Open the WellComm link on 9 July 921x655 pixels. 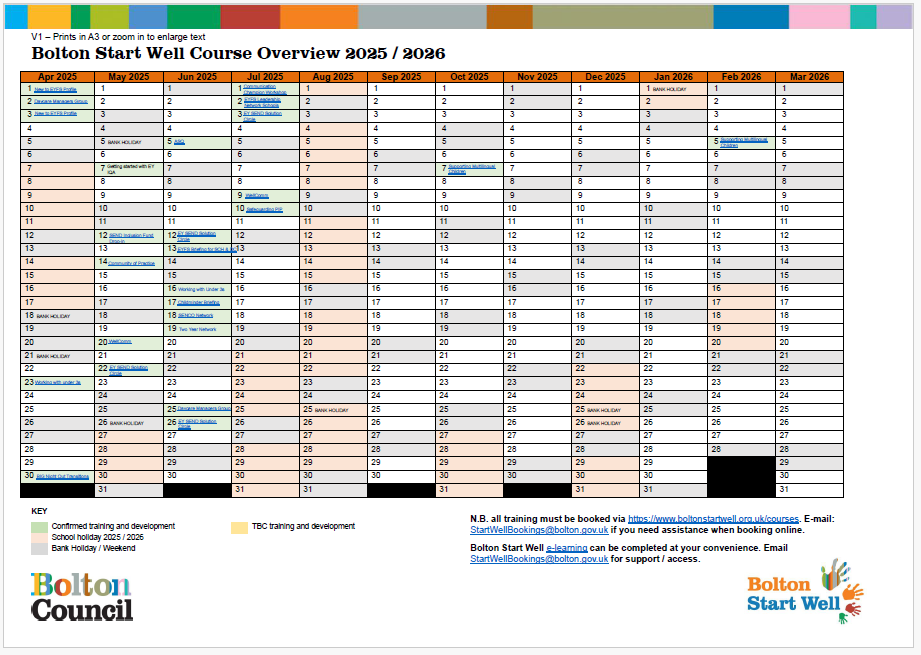click(257, 196)
